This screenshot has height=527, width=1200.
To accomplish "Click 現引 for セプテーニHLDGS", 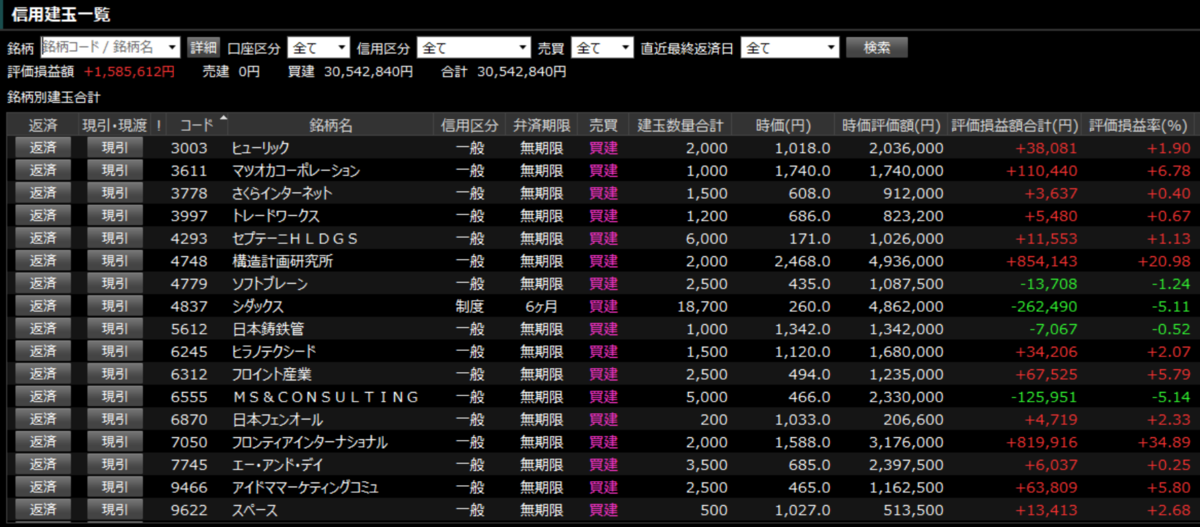I will (115, 238).
